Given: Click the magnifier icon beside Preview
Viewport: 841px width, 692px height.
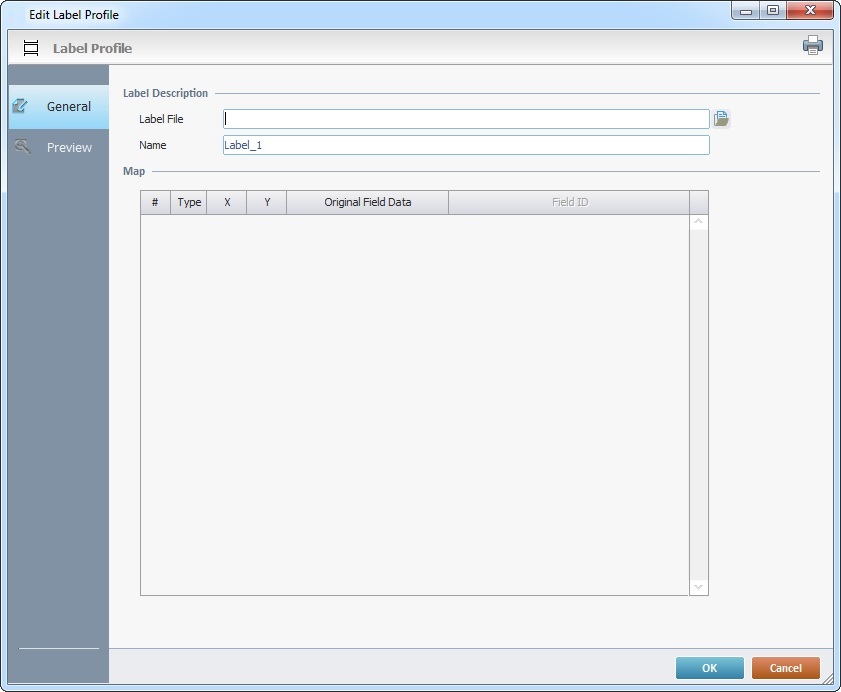Looking at the screenshot, I should (x=22, y=147).
